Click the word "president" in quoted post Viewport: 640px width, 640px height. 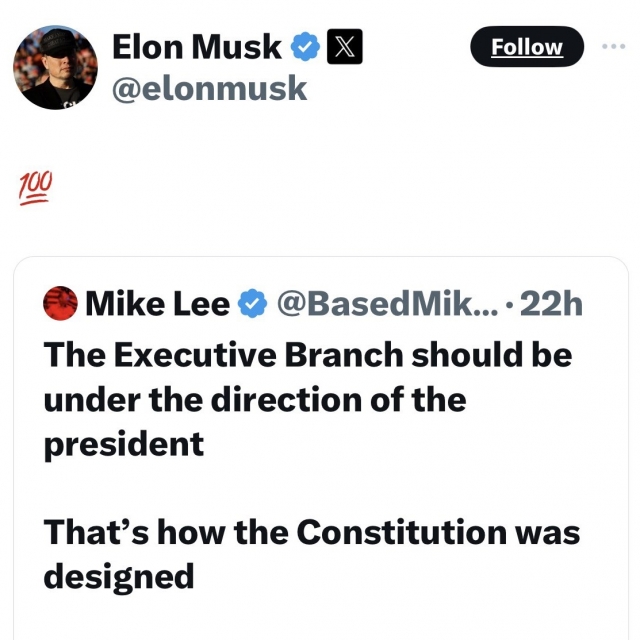click(x=124, y=445)
